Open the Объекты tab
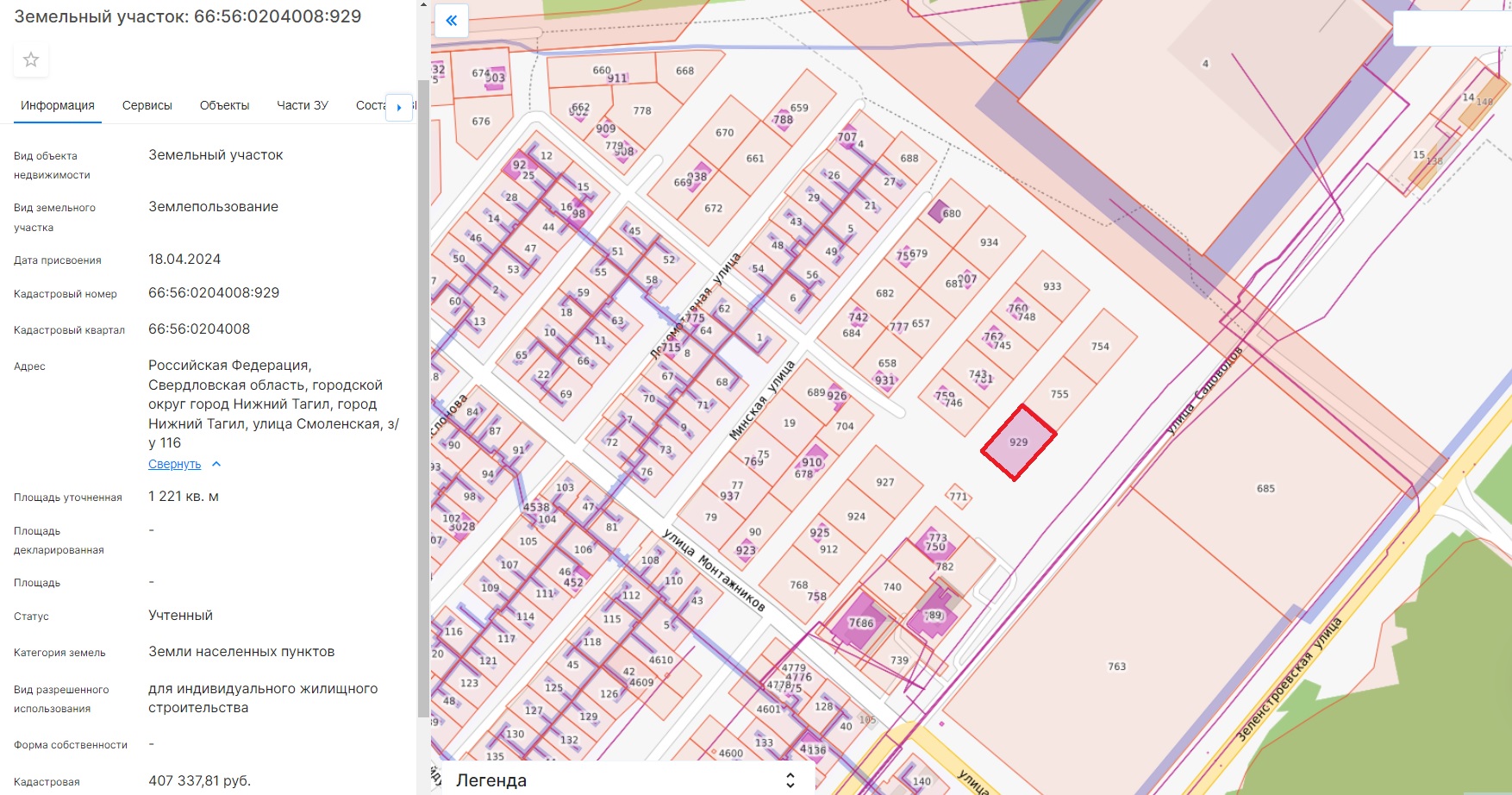Viewport: 1512px width, 795px height. click(x=224, y=105)
